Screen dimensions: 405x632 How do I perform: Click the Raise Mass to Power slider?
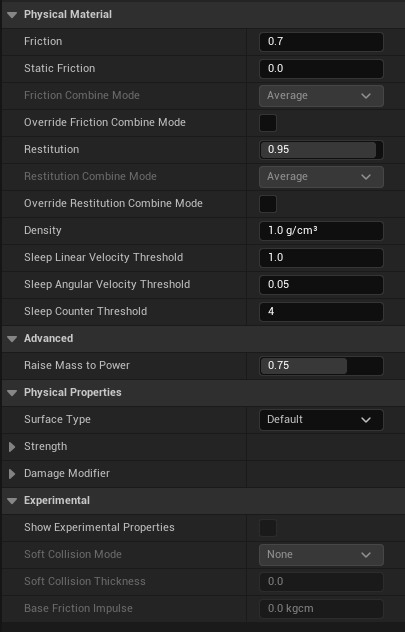pos(321,366)
